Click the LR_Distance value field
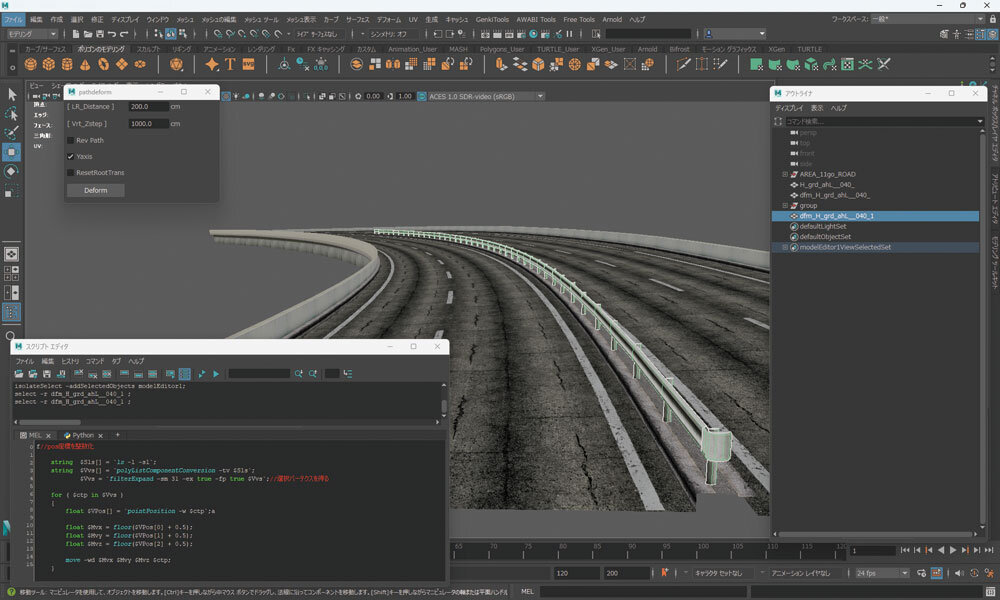Viewport: 1000px width, 600px height. point(149,107)
